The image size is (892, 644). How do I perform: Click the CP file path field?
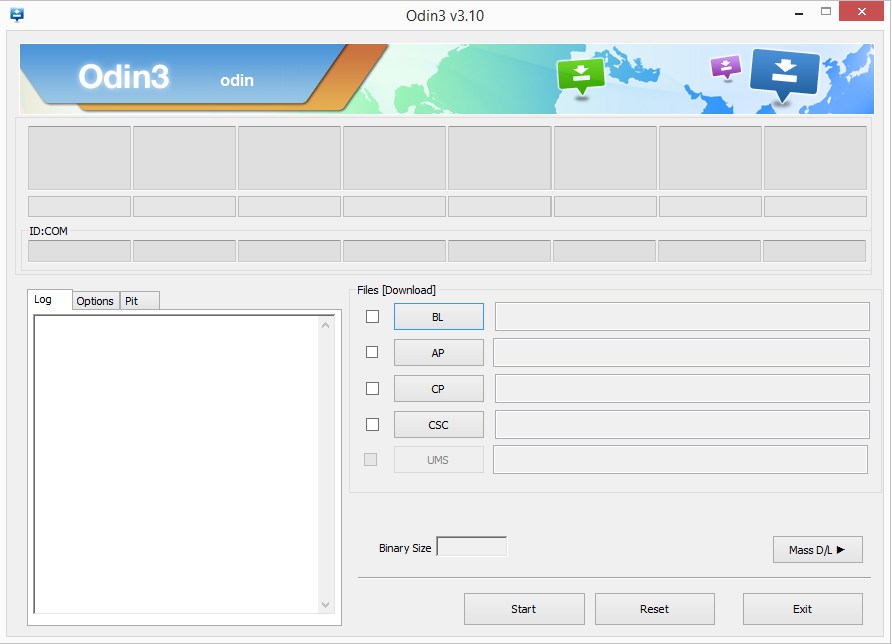point(682,389)
